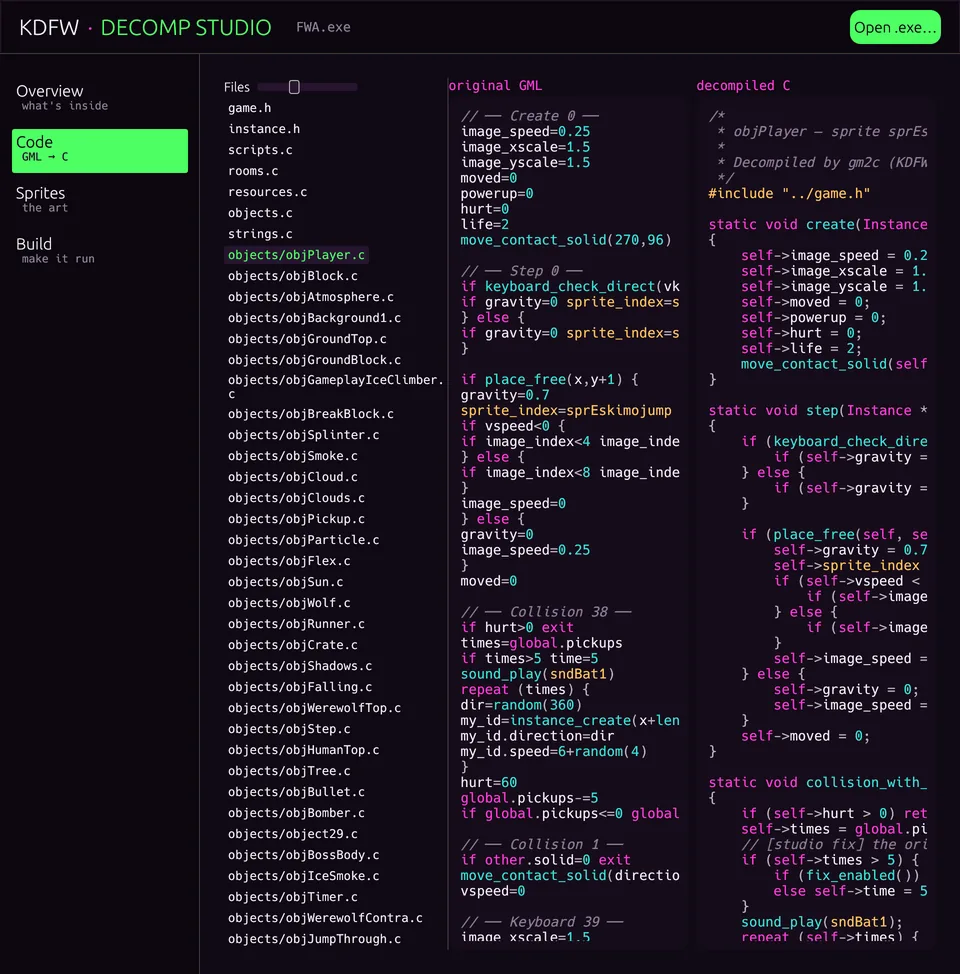
Task: Click the #include "../game.h" line
Action: point(789,194)
